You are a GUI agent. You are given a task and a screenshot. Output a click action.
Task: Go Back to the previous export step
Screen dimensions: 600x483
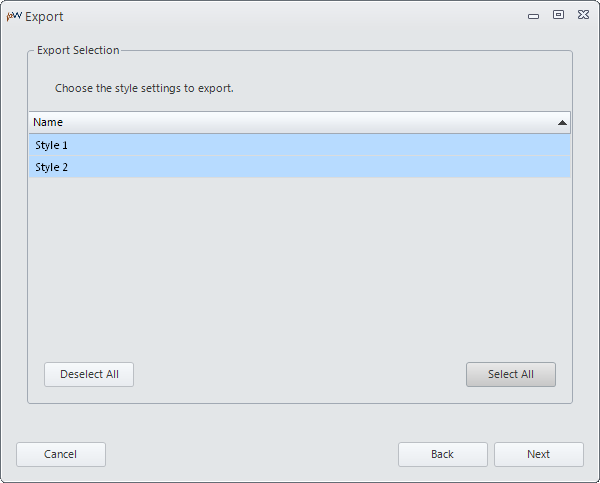tap(443, 454)
